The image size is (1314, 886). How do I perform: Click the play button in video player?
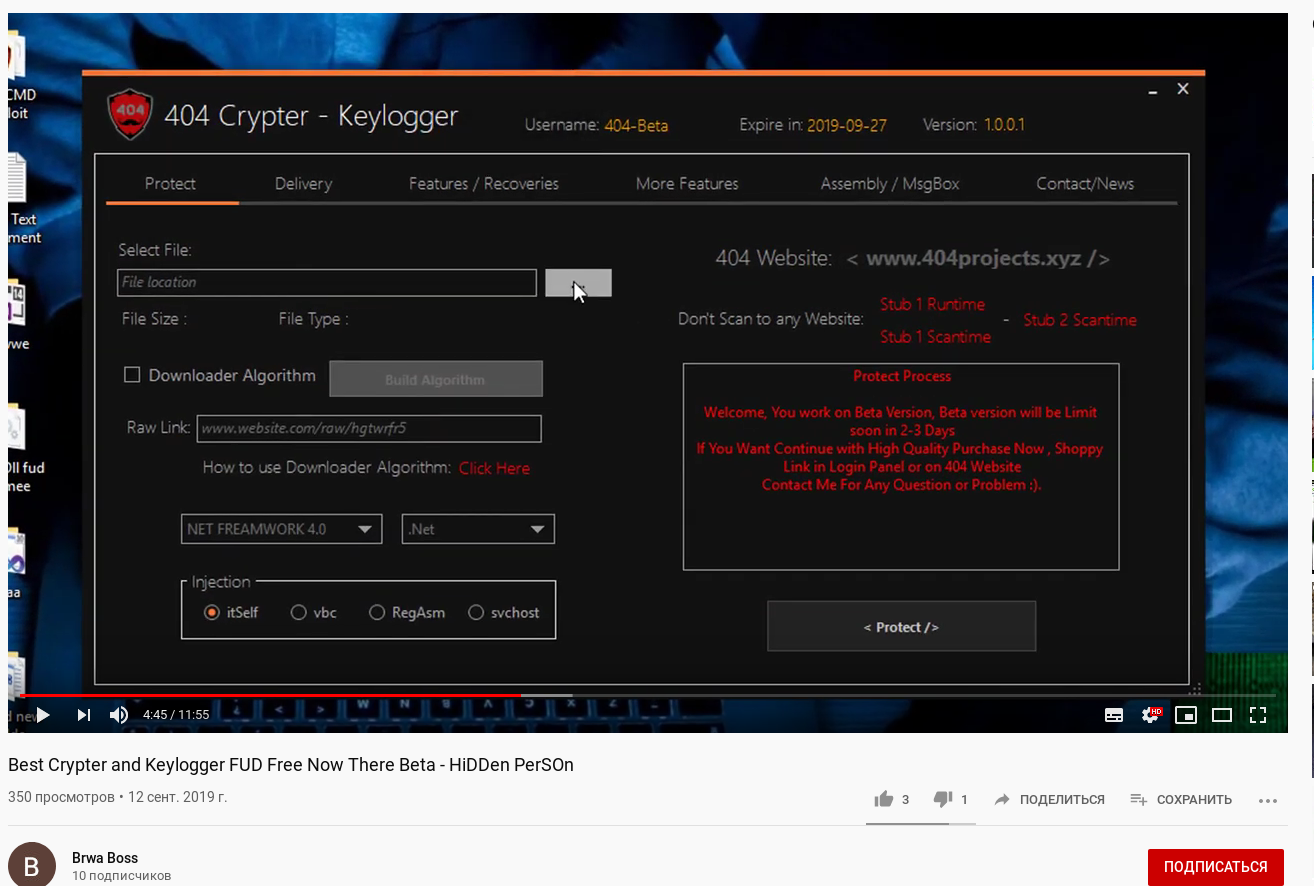[x=43, y=714]
